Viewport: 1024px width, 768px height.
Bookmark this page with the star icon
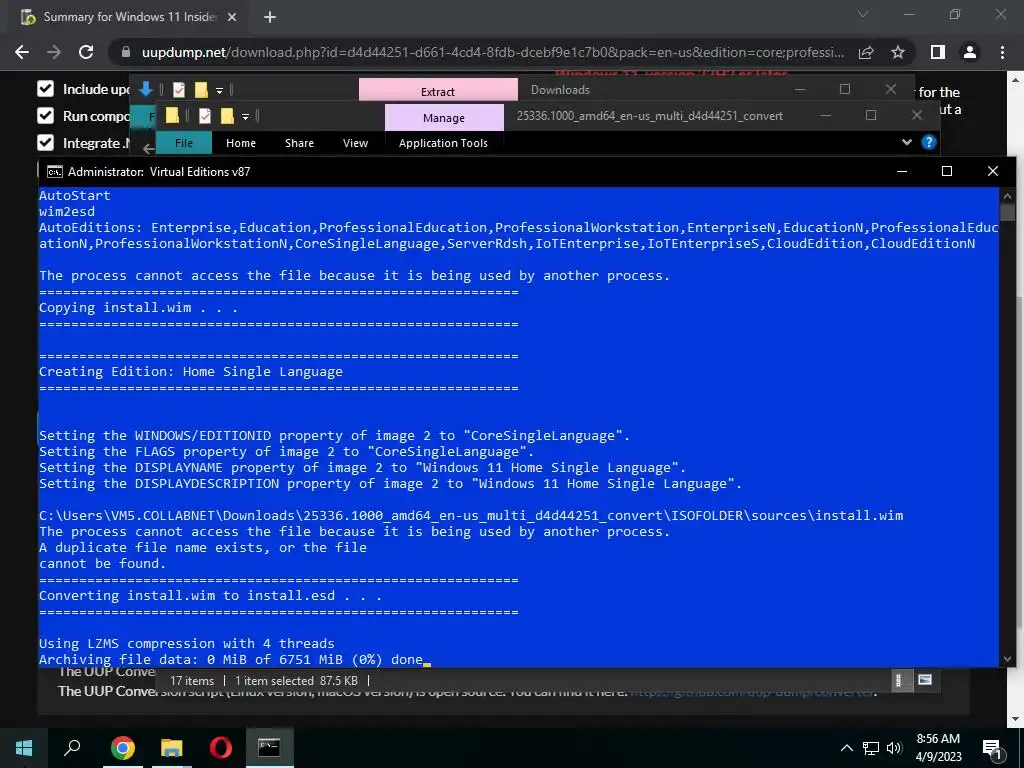tap(898, 52)
